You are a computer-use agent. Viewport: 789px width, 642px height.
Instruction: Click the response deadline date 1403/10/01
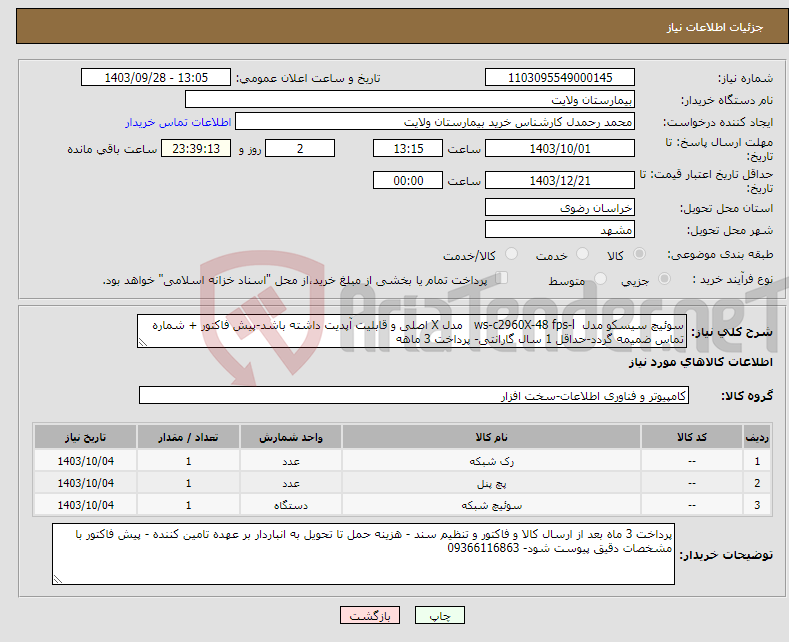560,148
